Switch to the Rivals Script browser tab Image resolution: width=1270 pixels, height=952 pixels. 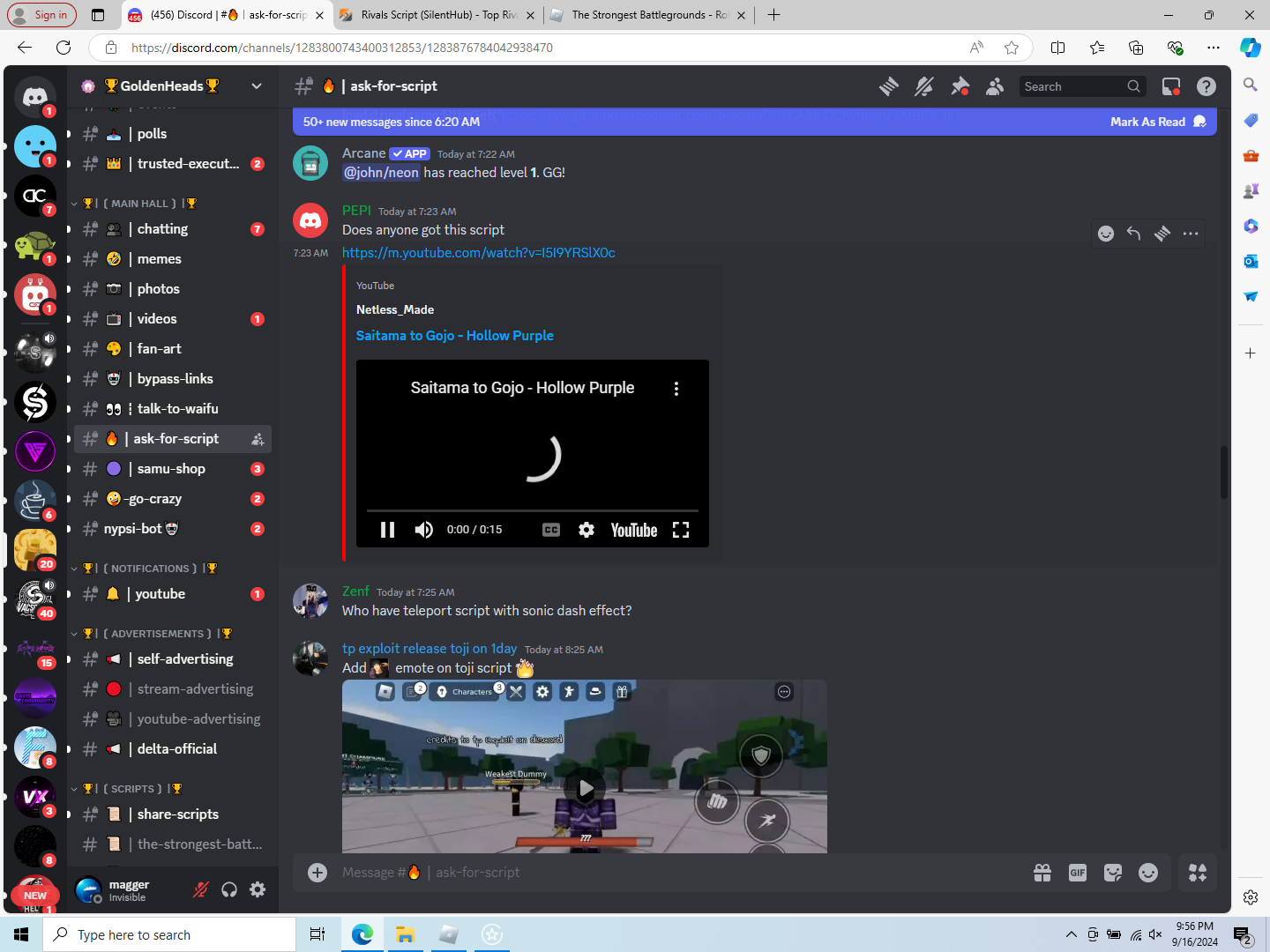tap(437, 15)
